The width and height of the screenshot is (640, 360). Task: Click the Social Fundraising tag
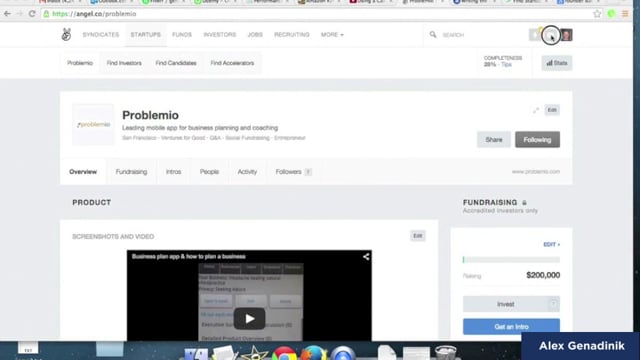click(x=247, y=138)
